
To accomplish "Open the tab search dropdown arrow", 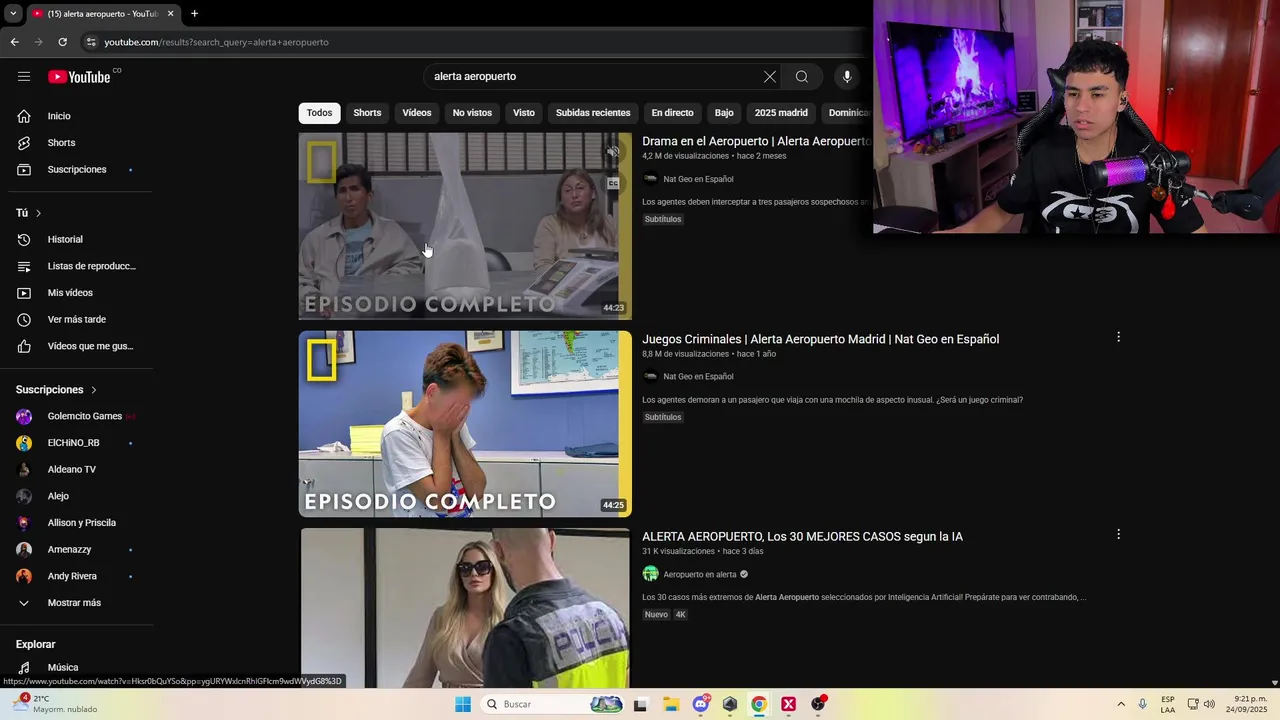I will (13, 14).
